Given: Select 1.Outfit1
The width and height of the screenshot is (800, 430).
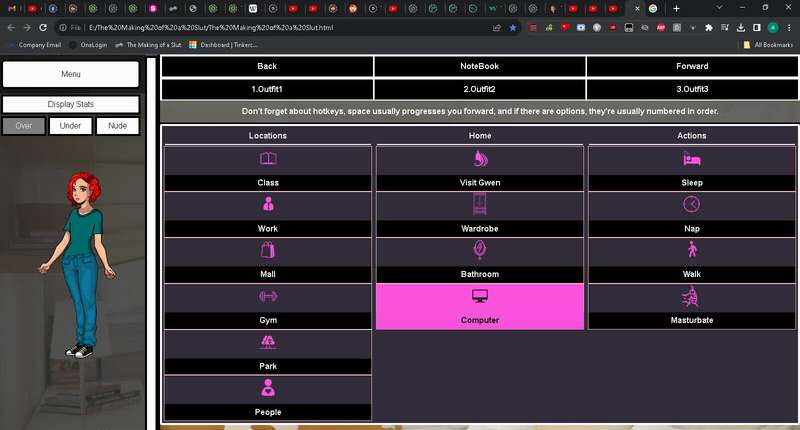Looking at the screenshot, I should [267, 89].
